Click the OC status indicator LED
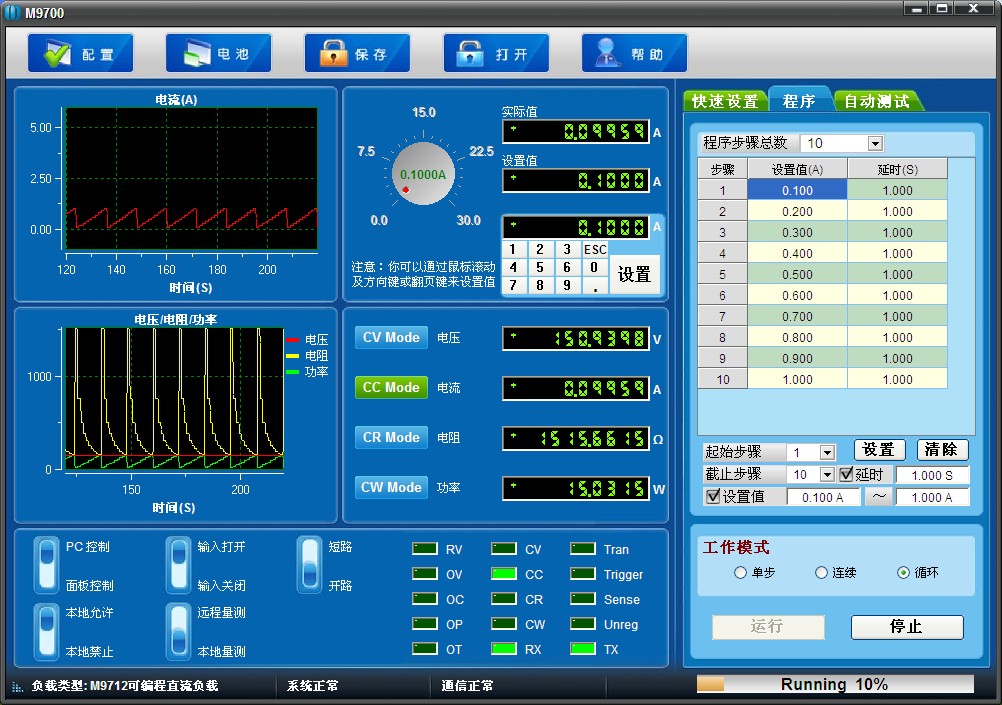Viewport: 1002px width, 705px height. coord(425,599)
